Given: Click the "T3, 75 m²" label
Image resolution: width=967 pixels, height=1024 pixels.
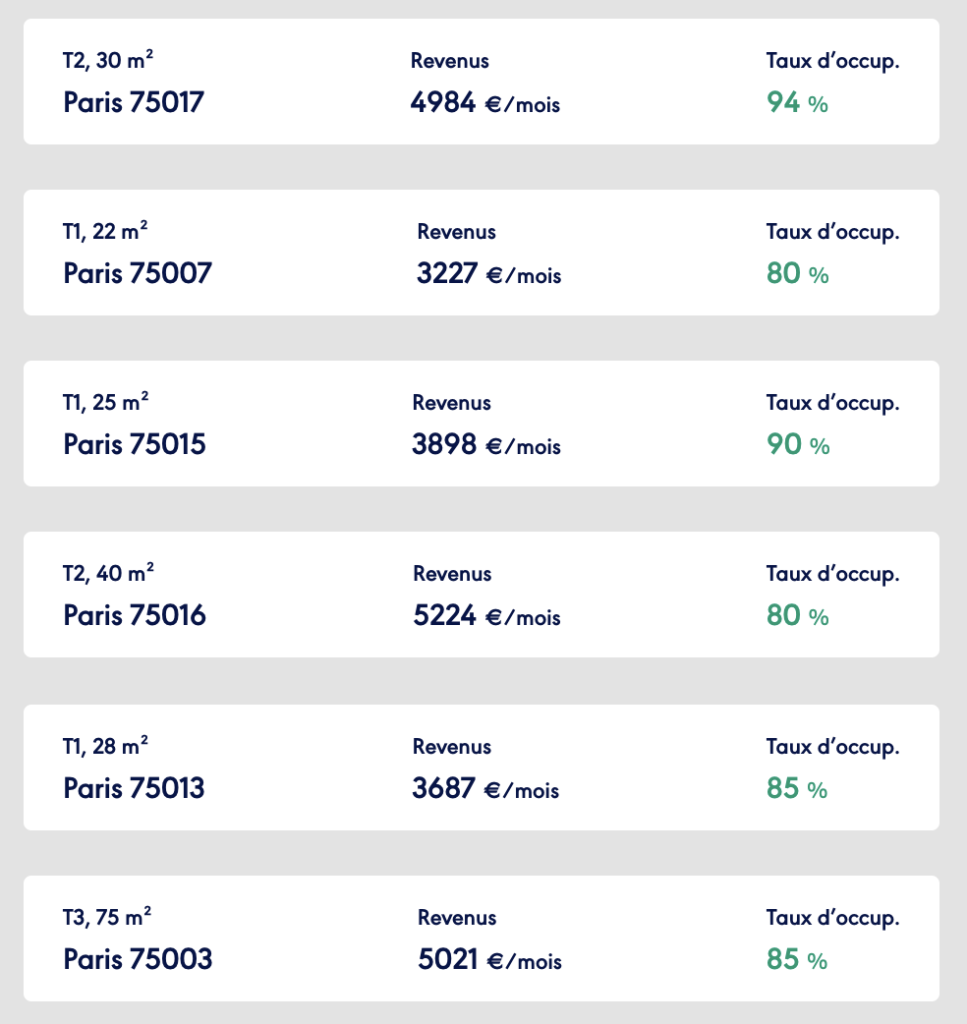Looking at the screenshot, I should click(107, 917).
